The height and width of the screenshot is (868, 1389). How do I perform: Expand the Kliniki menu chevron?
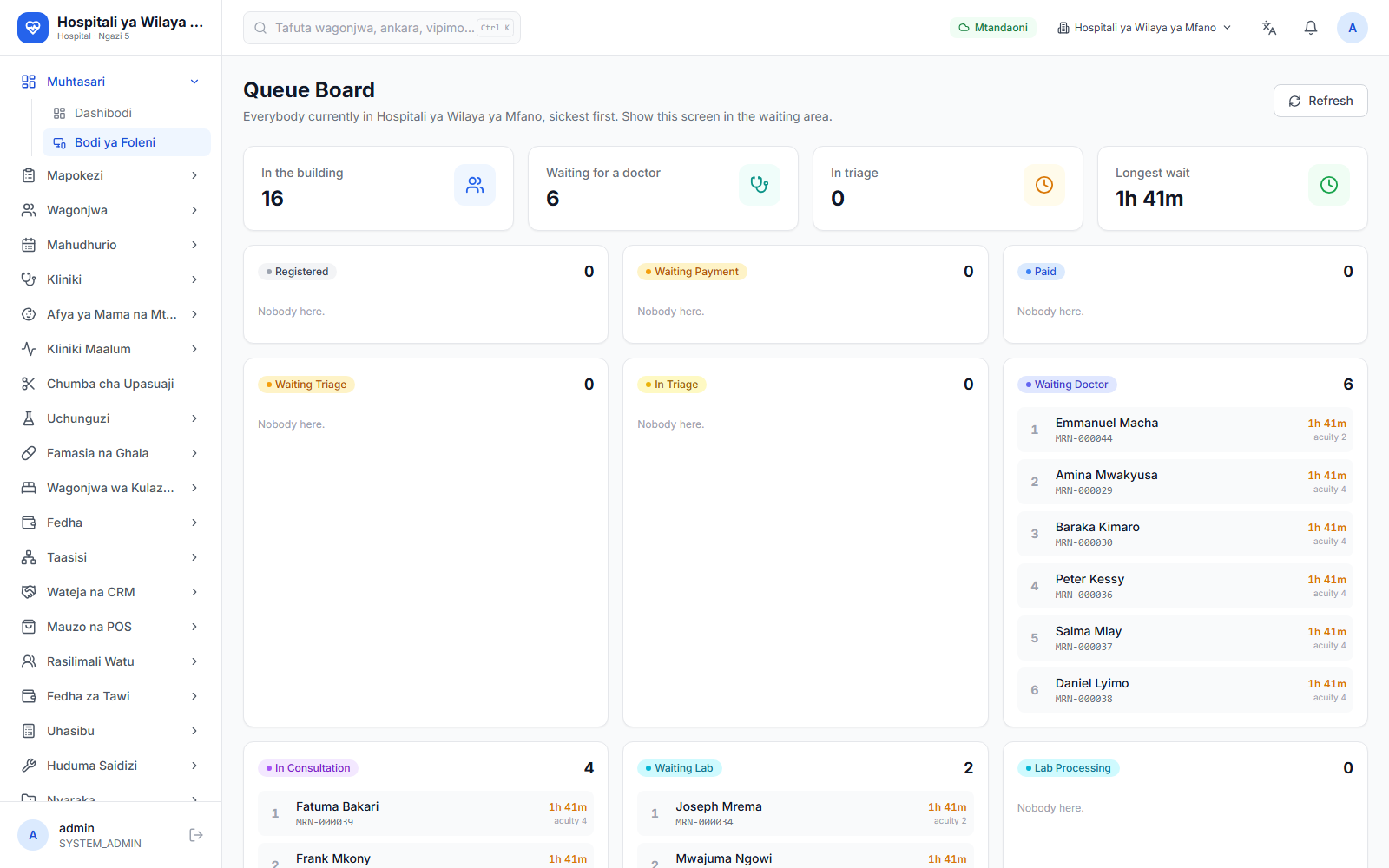click(194, 279)
